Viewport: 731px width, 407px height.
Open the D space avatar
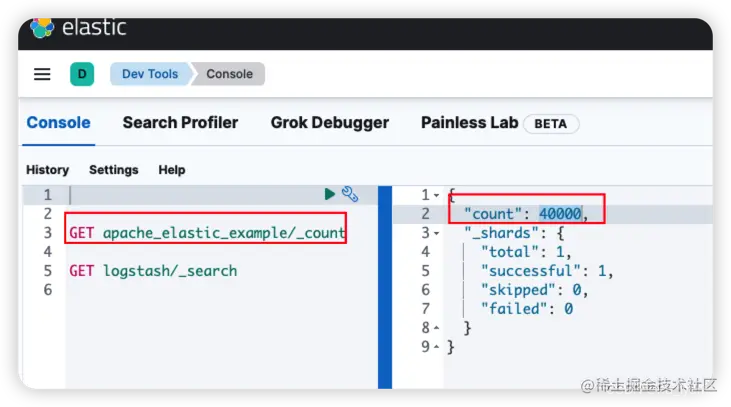coord(82,74)
